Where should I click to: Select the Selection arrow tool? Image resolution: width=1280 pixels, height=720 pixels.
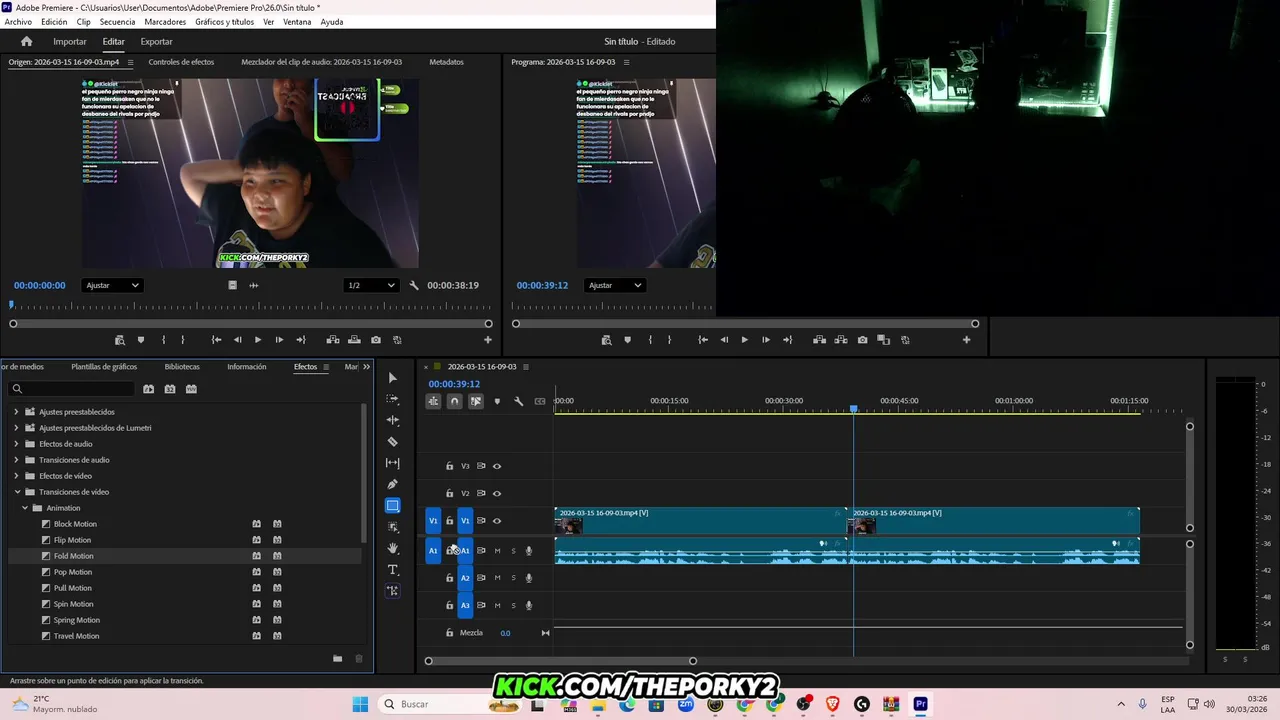[392, 377]
